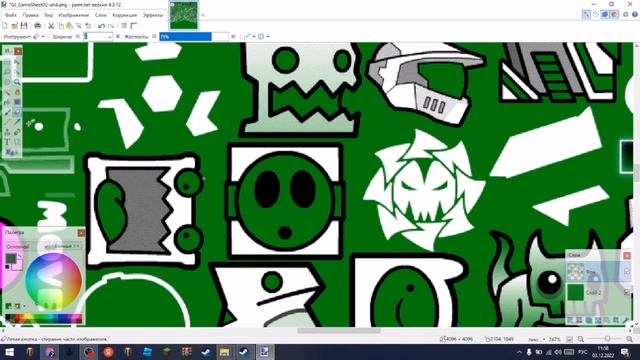Select the Pan hand tool
The image size is (640, 360).
pos(17,92)
